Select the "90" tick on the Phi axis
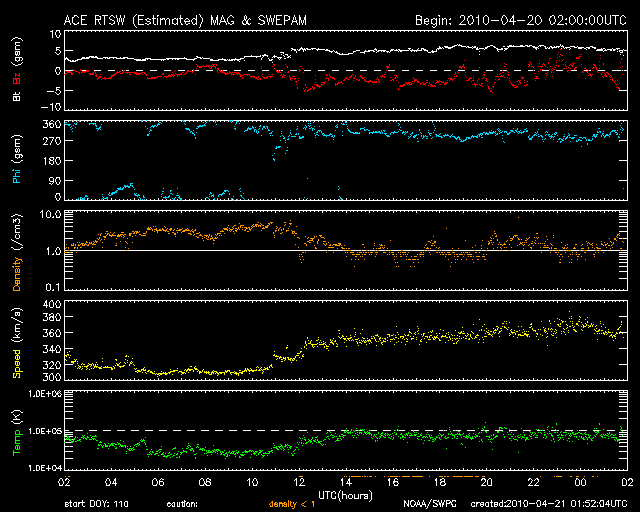 (55, 180)
